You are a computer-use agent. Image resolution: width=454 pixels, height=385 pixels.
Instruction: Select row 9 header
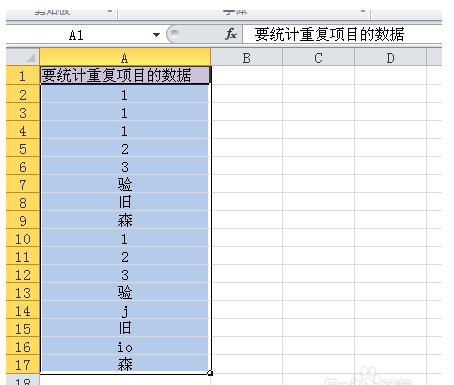23,220
